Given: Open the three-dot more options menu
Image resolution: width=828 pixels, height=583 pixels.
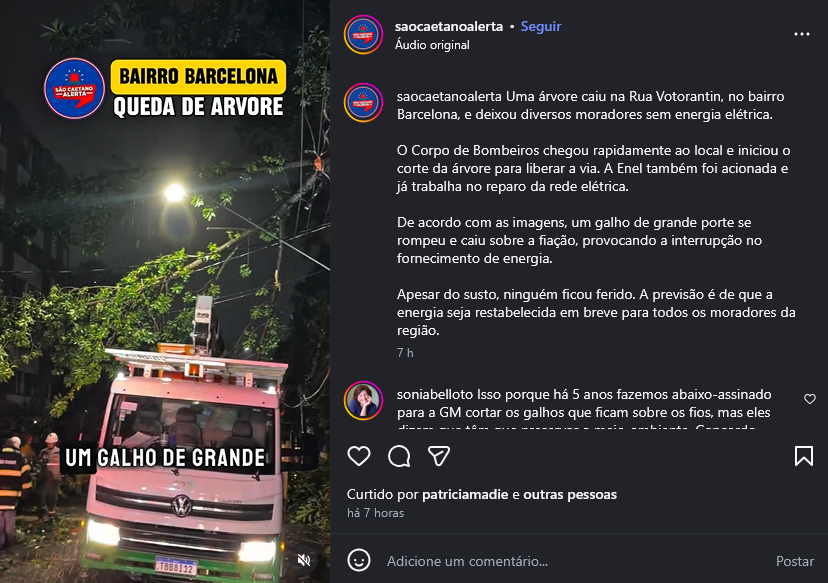Looking at the screenshot, I should (x=802, y=34).
